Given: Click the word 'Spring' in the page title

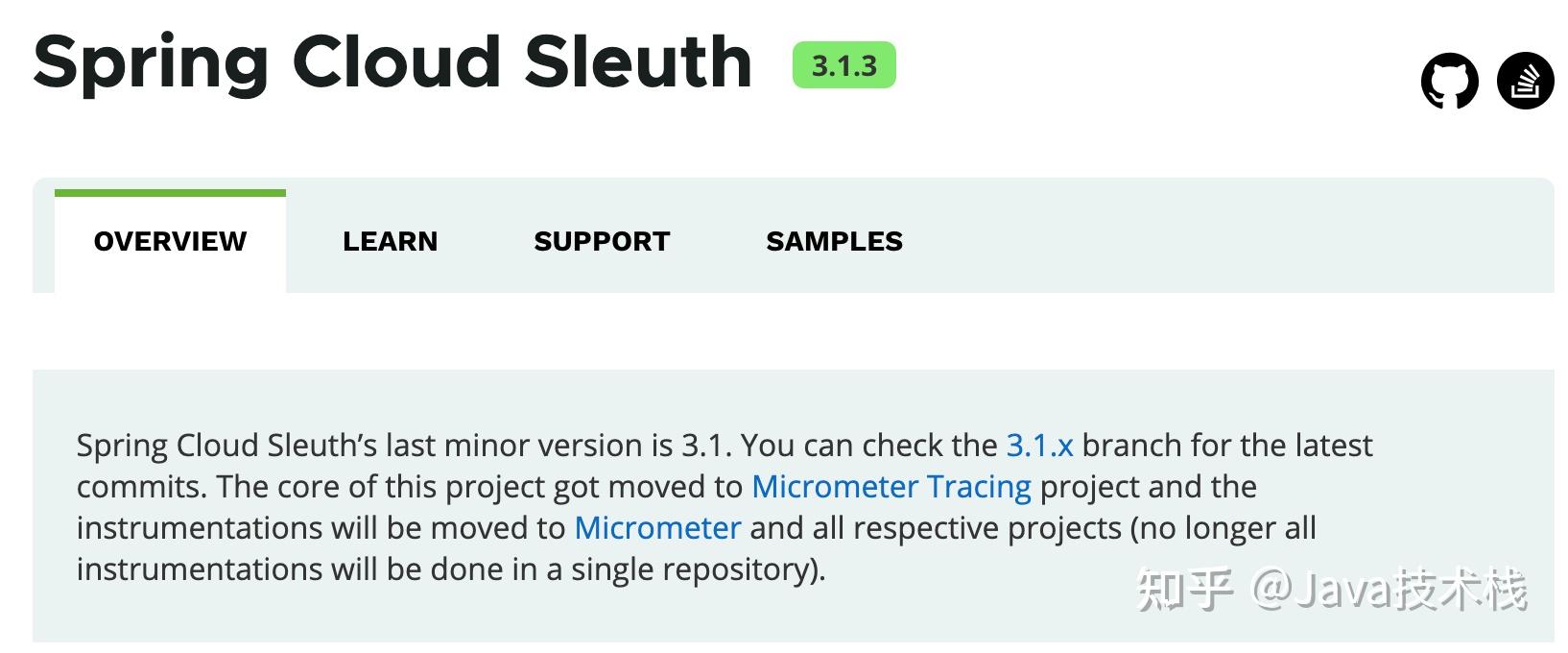Looking at the screenshot, I should point(151,62).
